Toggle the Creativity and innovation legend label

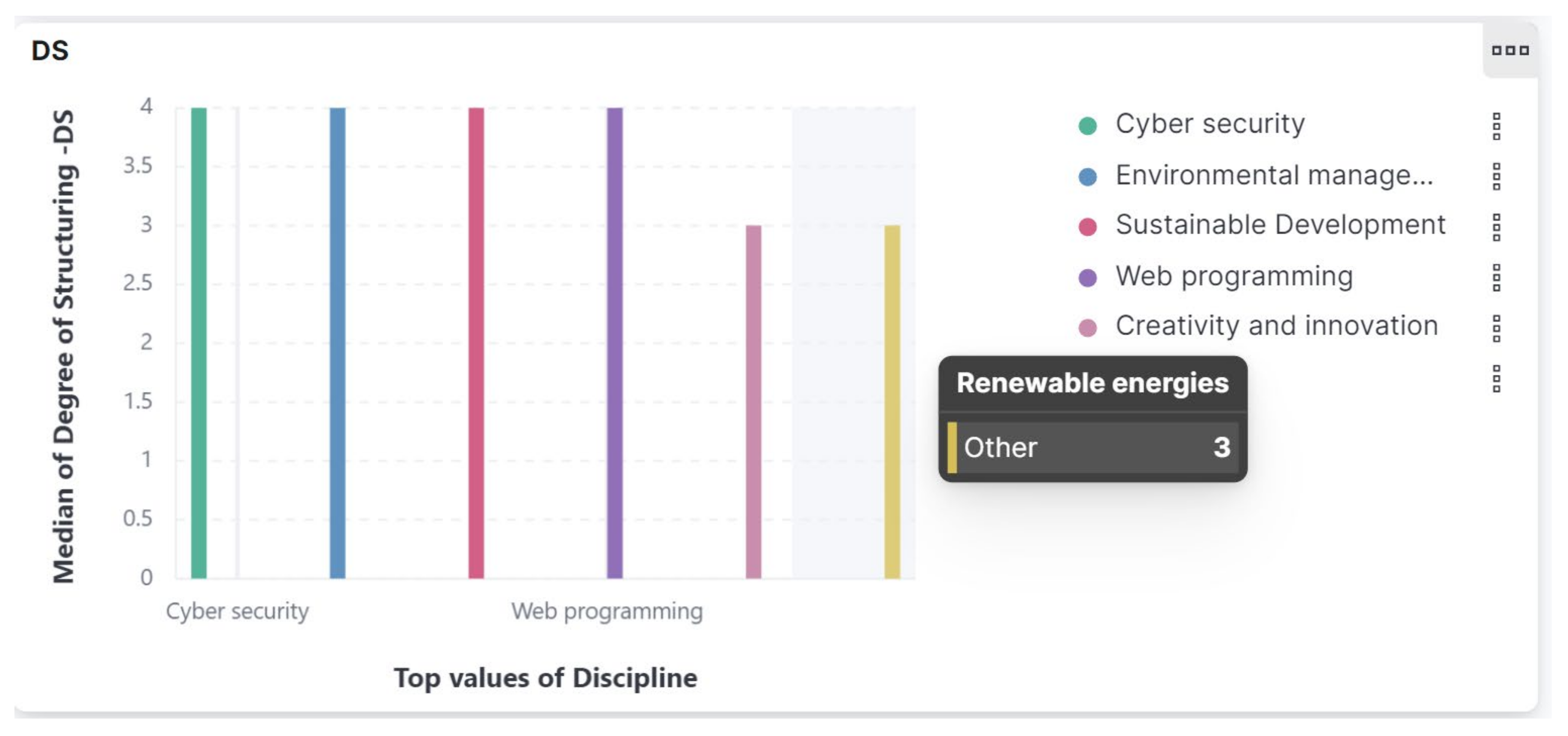(1276, 326)
